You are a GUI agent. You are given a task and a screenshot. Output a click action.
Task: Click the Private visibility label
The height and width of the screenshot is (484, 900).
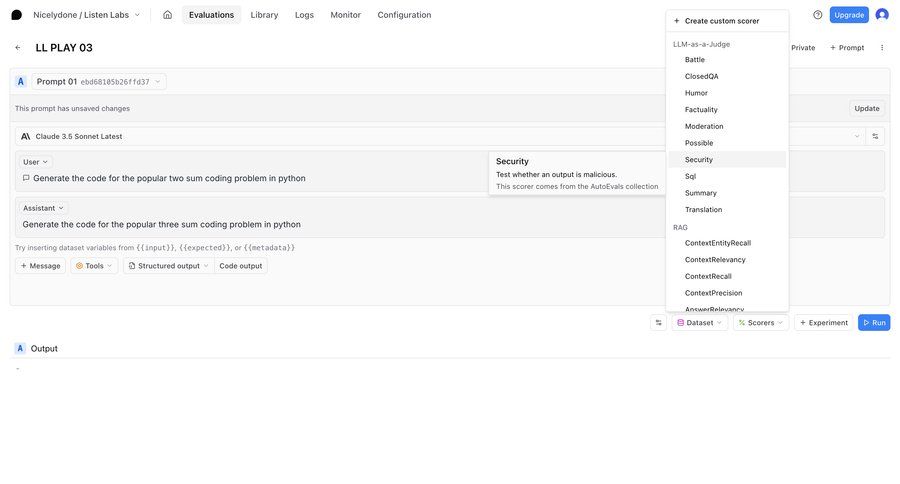tap(803, 48)
